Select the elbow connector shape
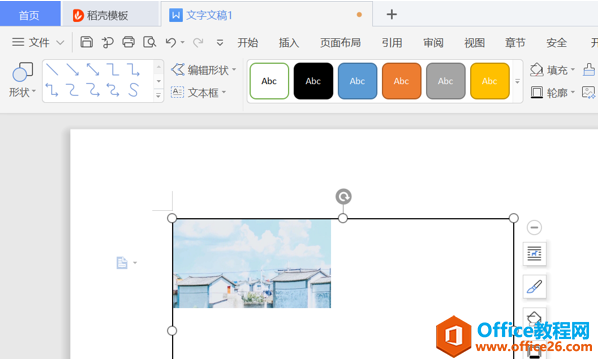599x364 pixels. 113,70
